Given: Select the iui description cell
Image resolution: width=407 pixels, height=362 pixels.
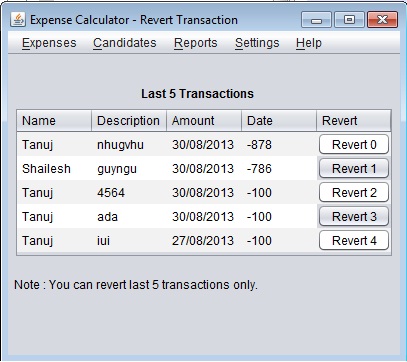Looking at the screenshot, I should click(129, 241).
